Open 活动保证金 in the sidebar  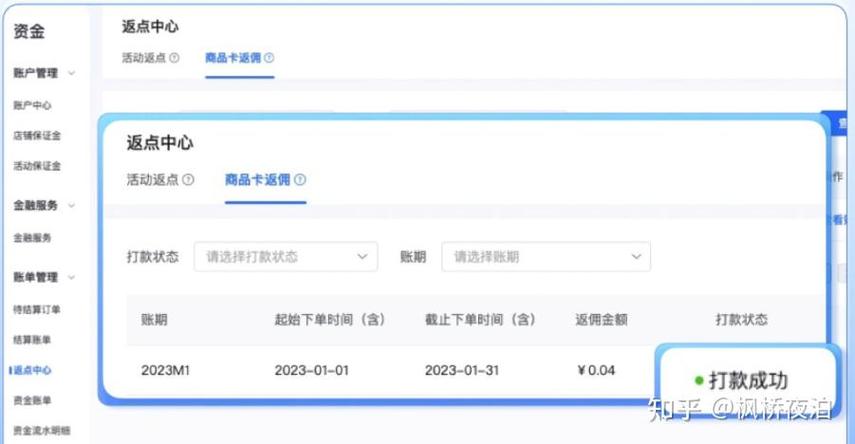[37, 166]
